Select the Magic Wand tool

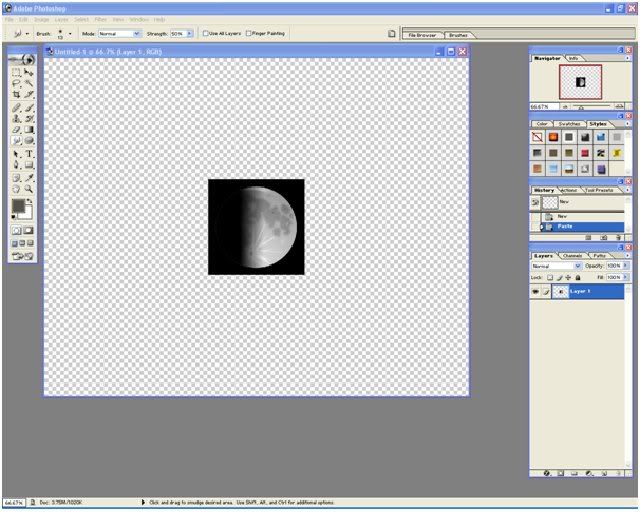pos(29,83)
